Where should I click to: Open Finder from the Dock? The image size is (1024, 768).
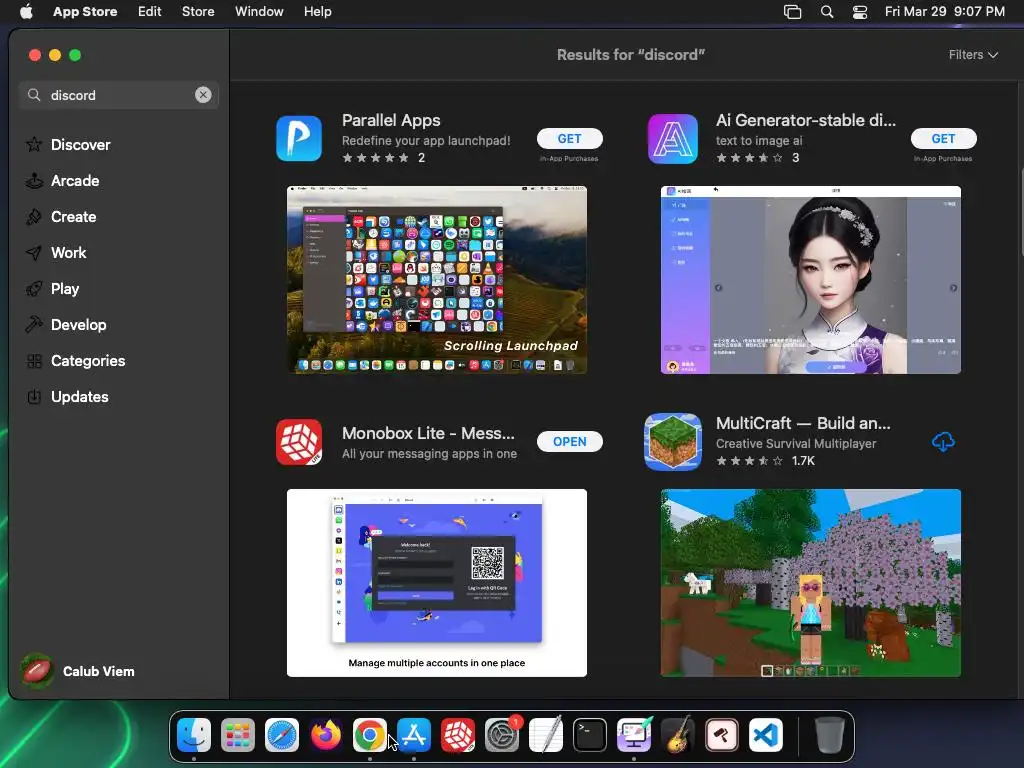(x=194, y=735)
